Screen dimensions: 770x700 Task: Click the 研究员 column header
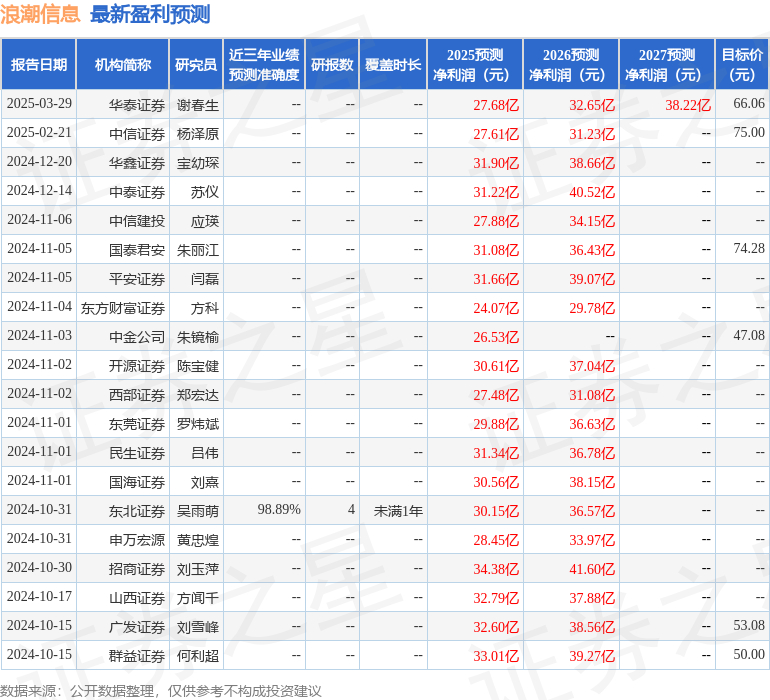pos(196,65)
